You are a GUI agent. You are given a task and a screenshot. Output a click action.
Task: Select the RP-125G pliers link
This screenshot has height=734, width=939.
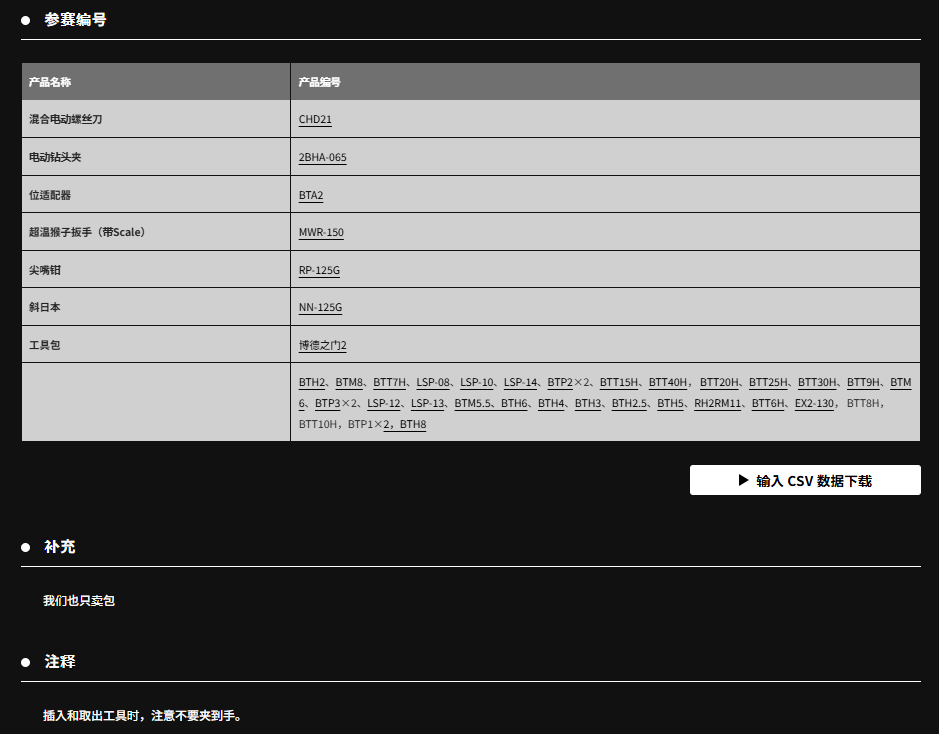(320, 271)
